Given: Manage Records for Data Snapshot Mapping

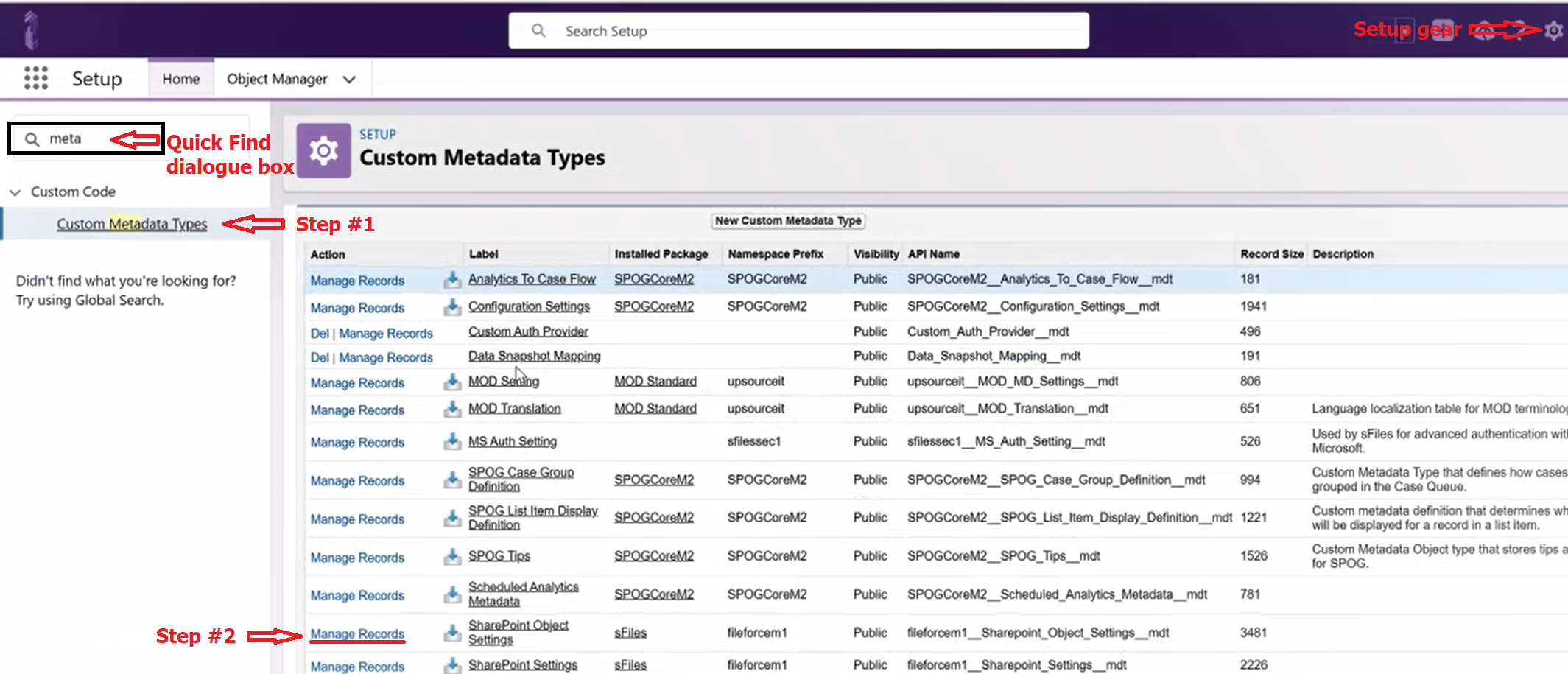Looking at the screenshot, I should coord(386,358).
